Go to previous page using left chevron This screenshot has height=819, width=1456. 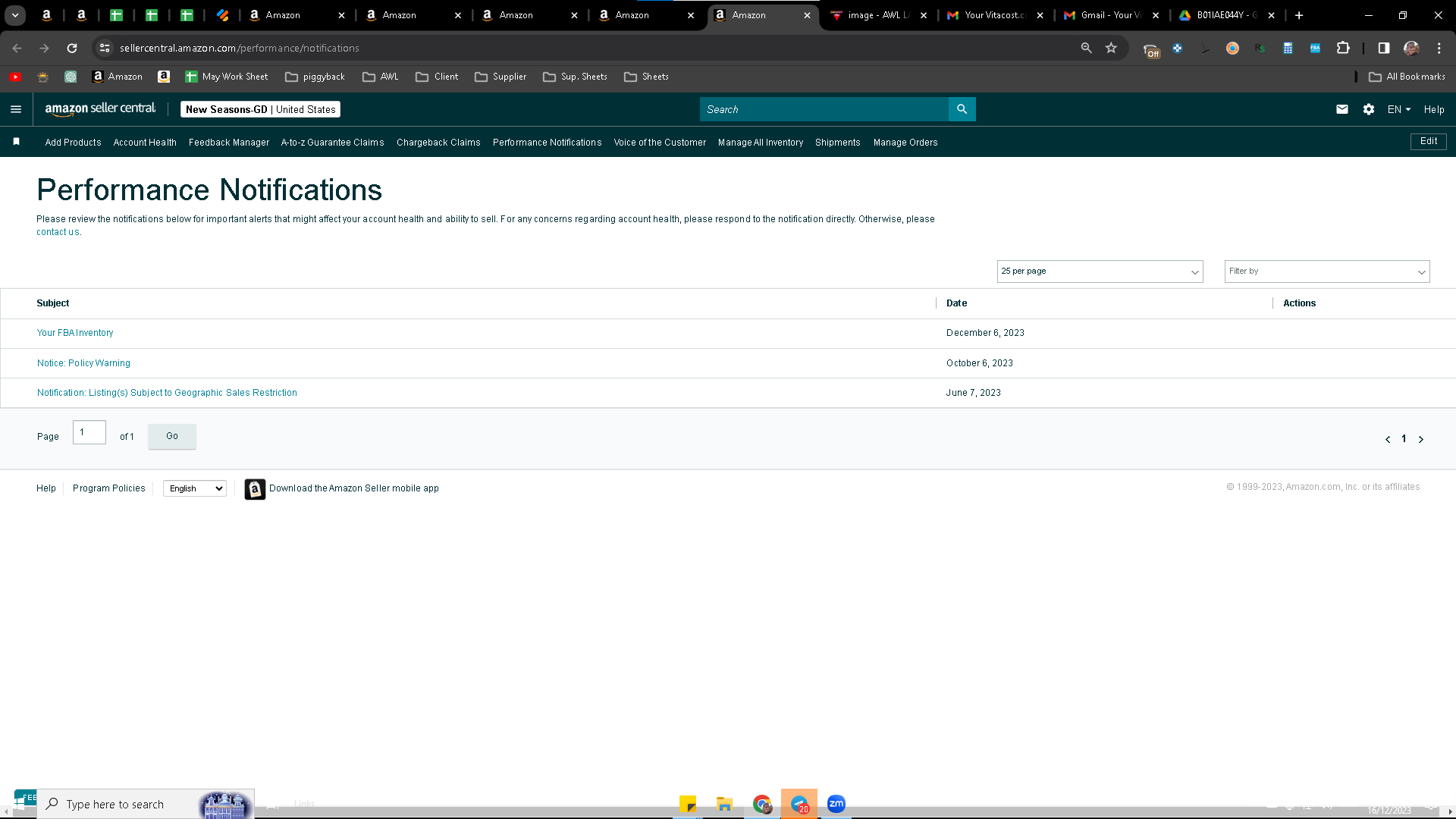pos(1388,439)
